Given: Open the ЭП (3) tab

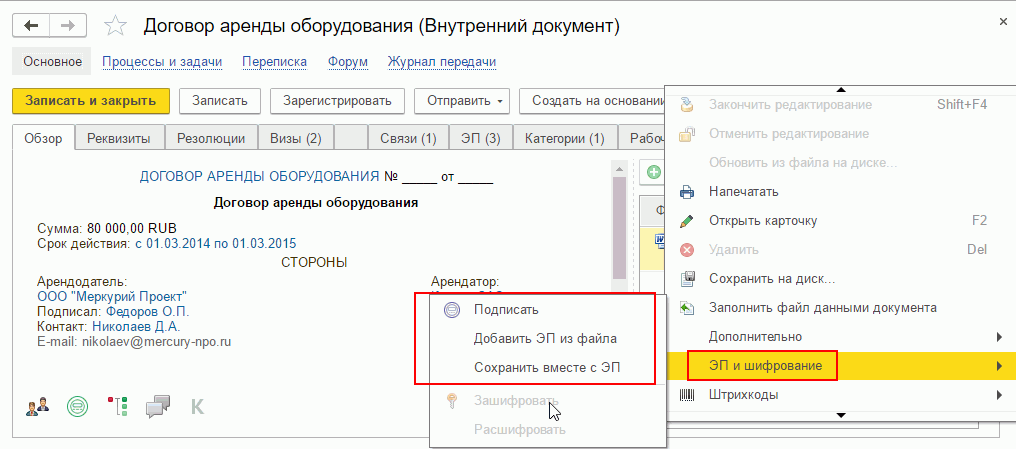Looking at the screenshot, I should [481, 138].
